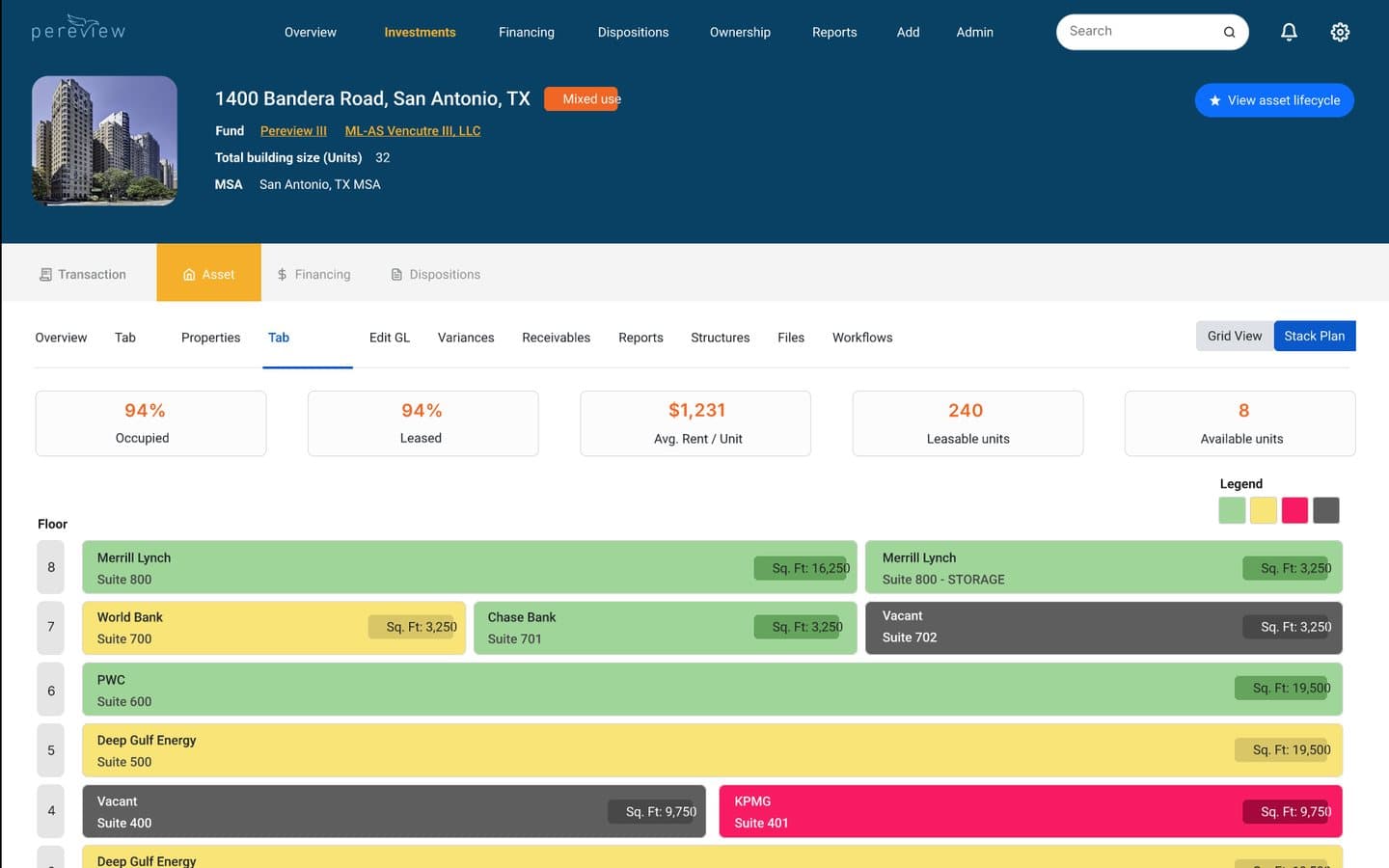The width and height of the screenshot is (1389, 868).
Task: Select the Vacant Suite 702 block
Action: [x=1103, y=628]
